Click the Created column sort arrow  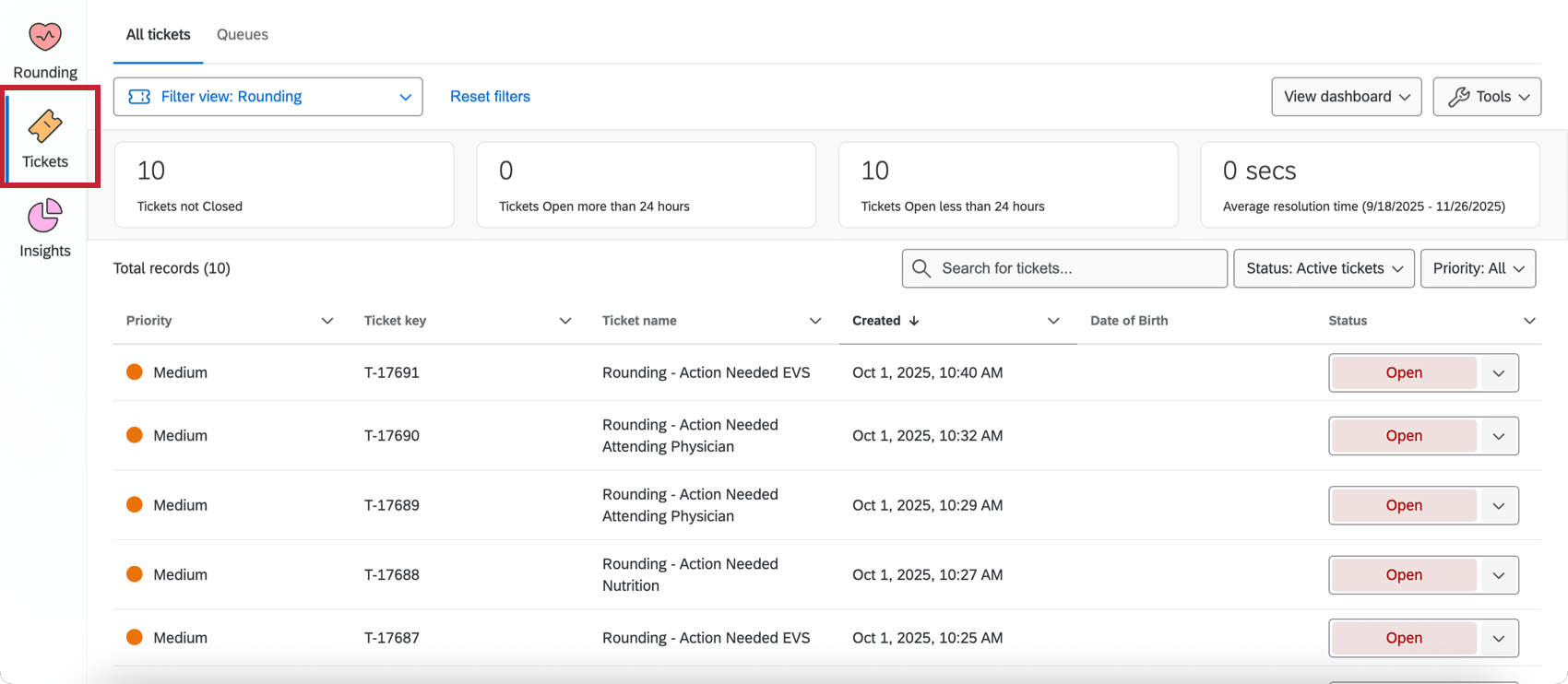pos(914,321)
